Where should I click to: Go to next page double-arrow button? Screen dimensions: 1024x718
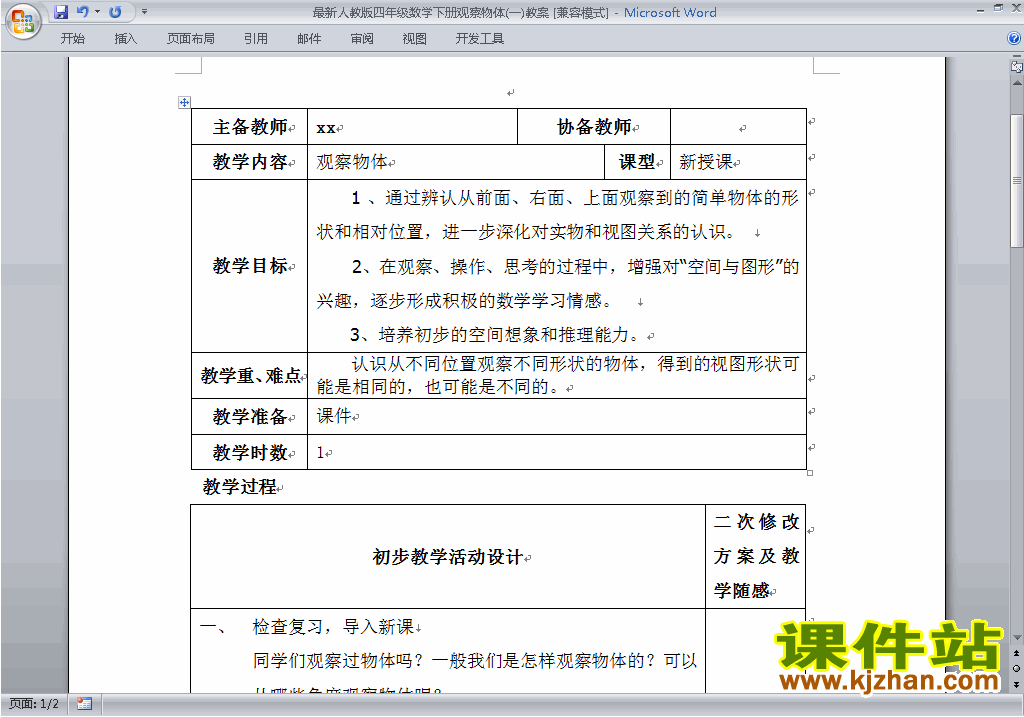tap(1016, 684)
